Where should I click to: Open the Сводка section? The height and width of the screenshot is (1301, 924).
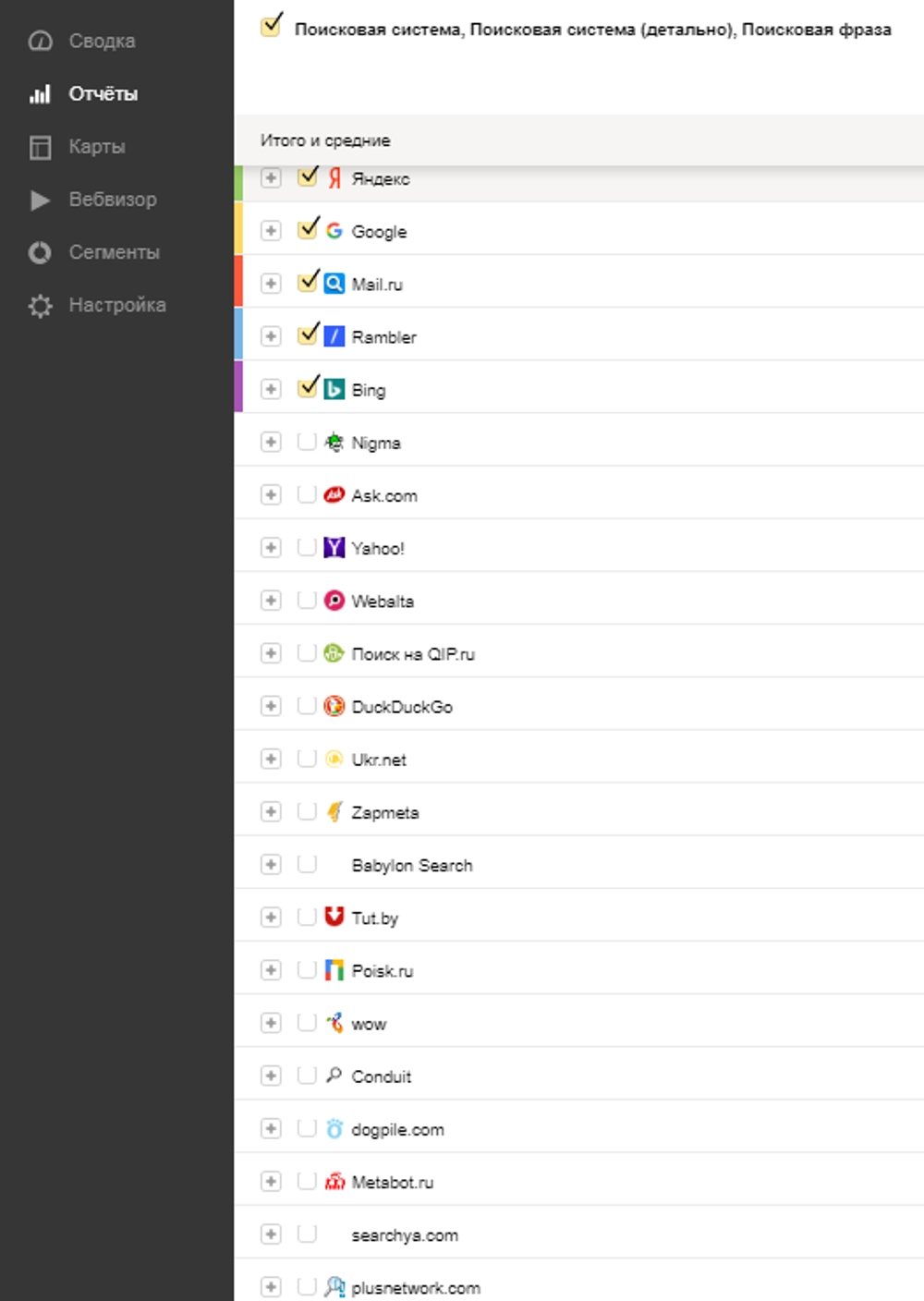coord(103,41)
